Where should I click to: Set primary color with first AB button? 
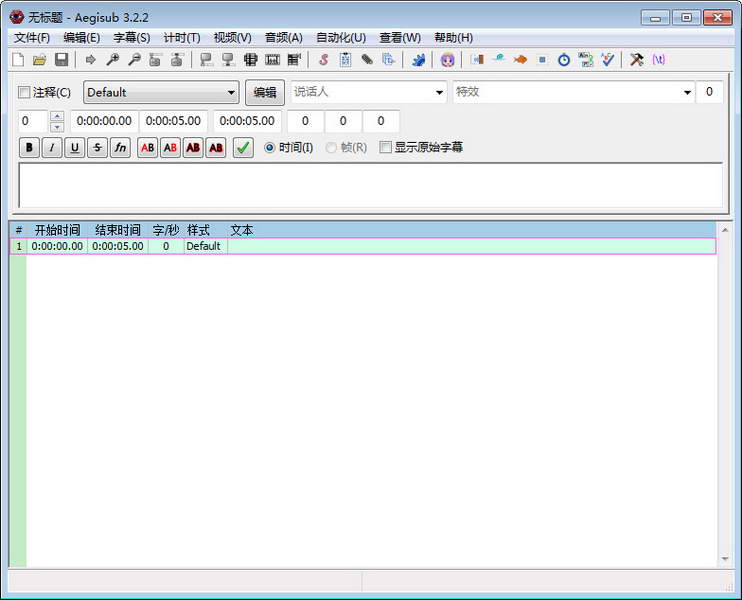[147, 148]
